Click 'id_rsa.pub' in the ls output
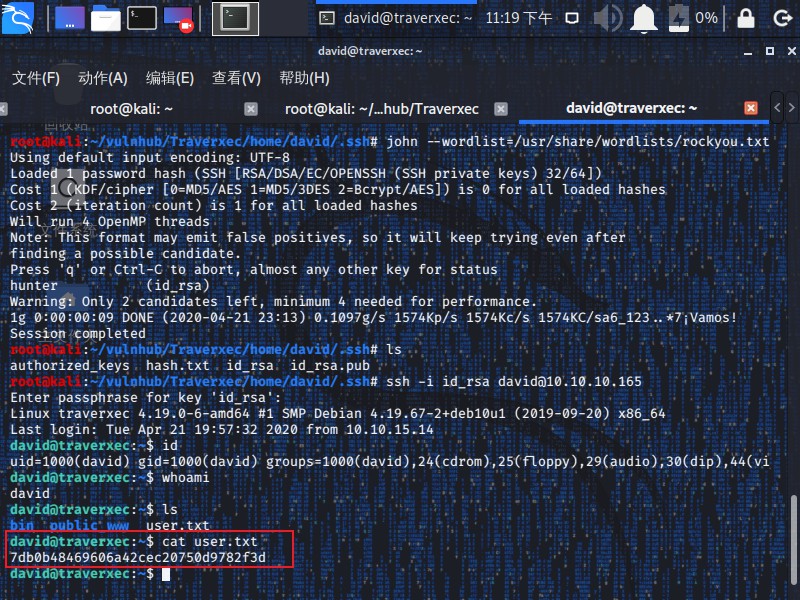Viewport: 800px width, 600px height. tap(330, 365)
